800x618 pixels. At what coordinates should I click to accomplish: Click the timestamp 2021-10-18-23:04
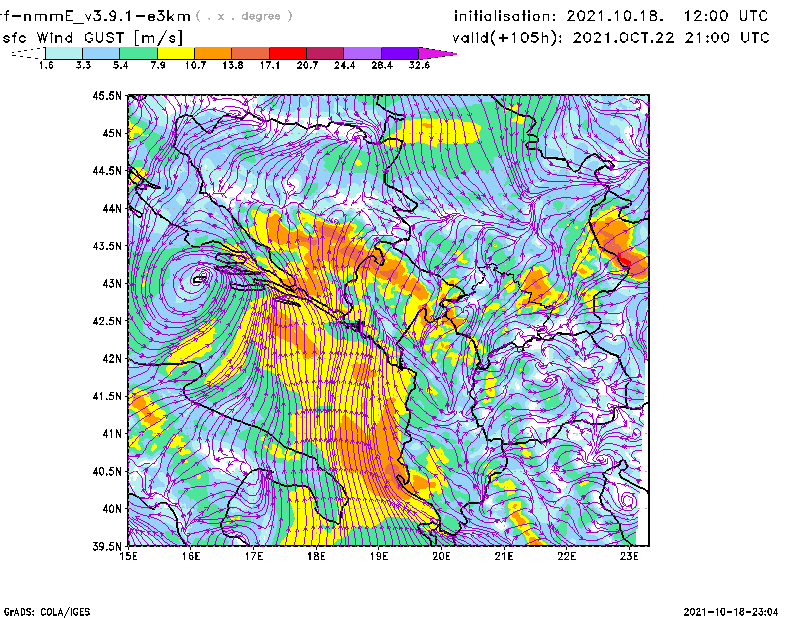coord(731,612)
